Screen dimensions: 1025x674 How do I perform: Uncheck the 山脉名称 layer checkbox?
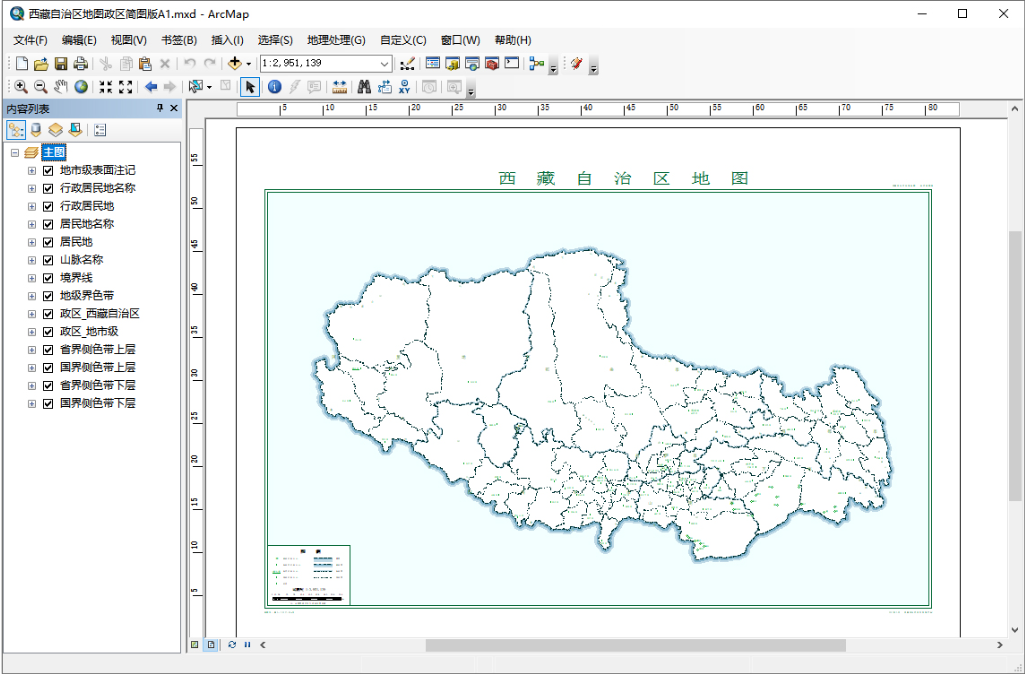coord(47,260)
